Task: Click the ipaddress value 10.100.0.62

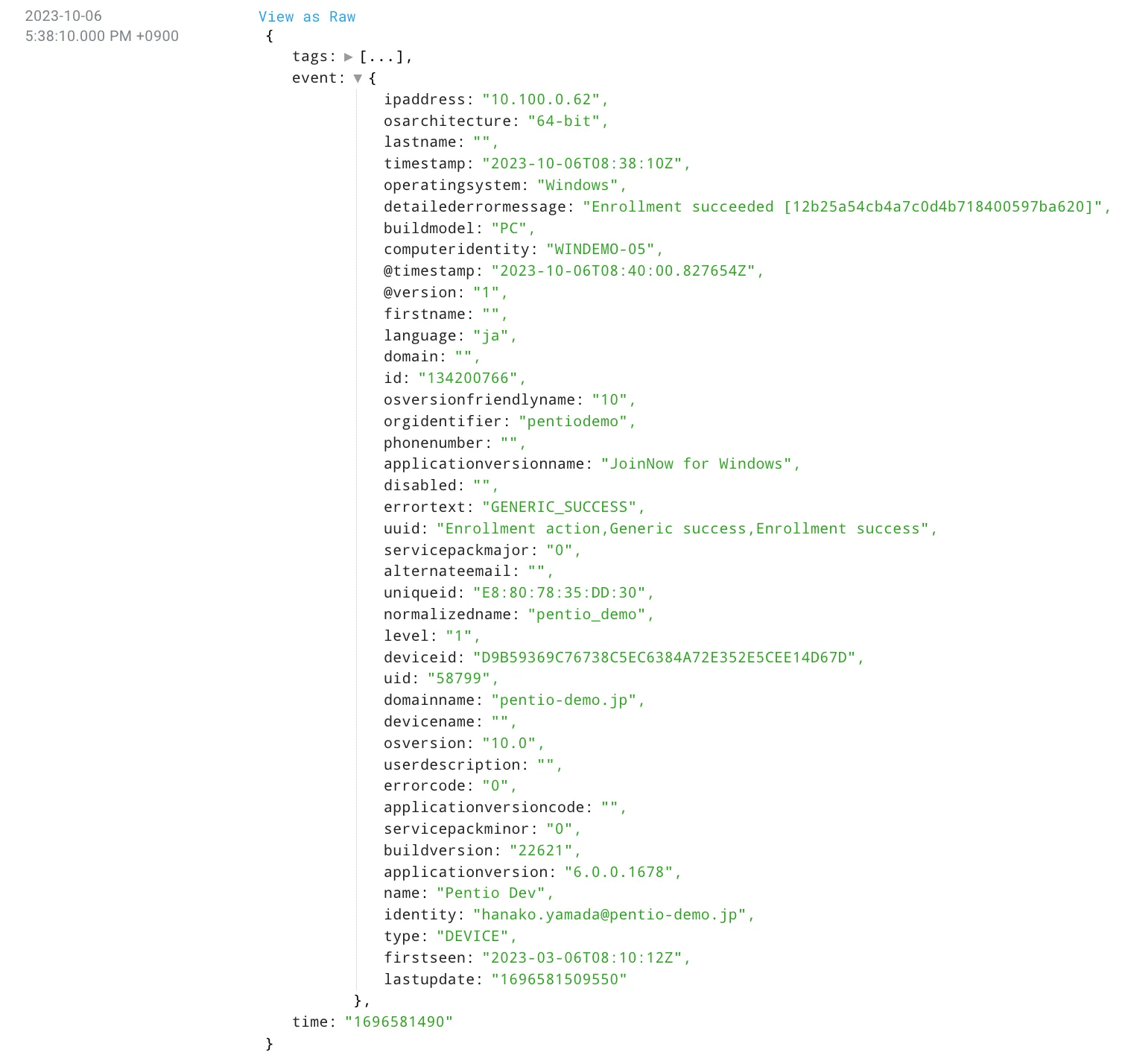Action: coord(545,100)
